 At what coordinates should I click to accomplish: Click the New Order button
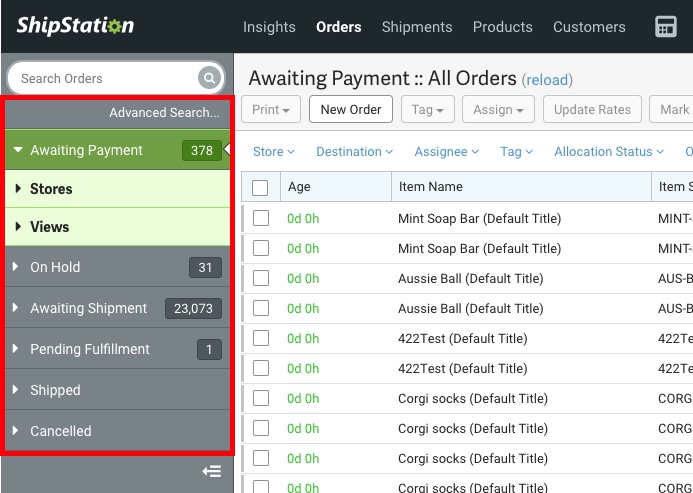[x=351, y=109]
